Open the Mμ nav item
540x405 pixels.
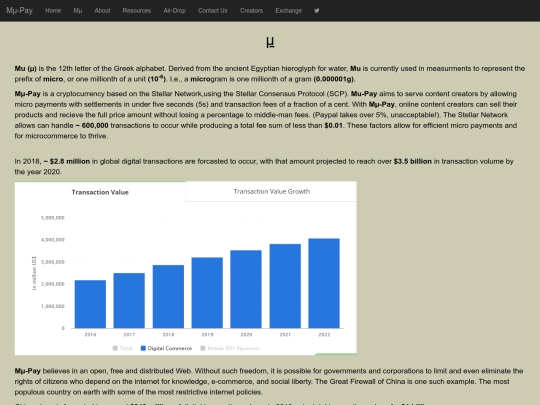(78, 11)
